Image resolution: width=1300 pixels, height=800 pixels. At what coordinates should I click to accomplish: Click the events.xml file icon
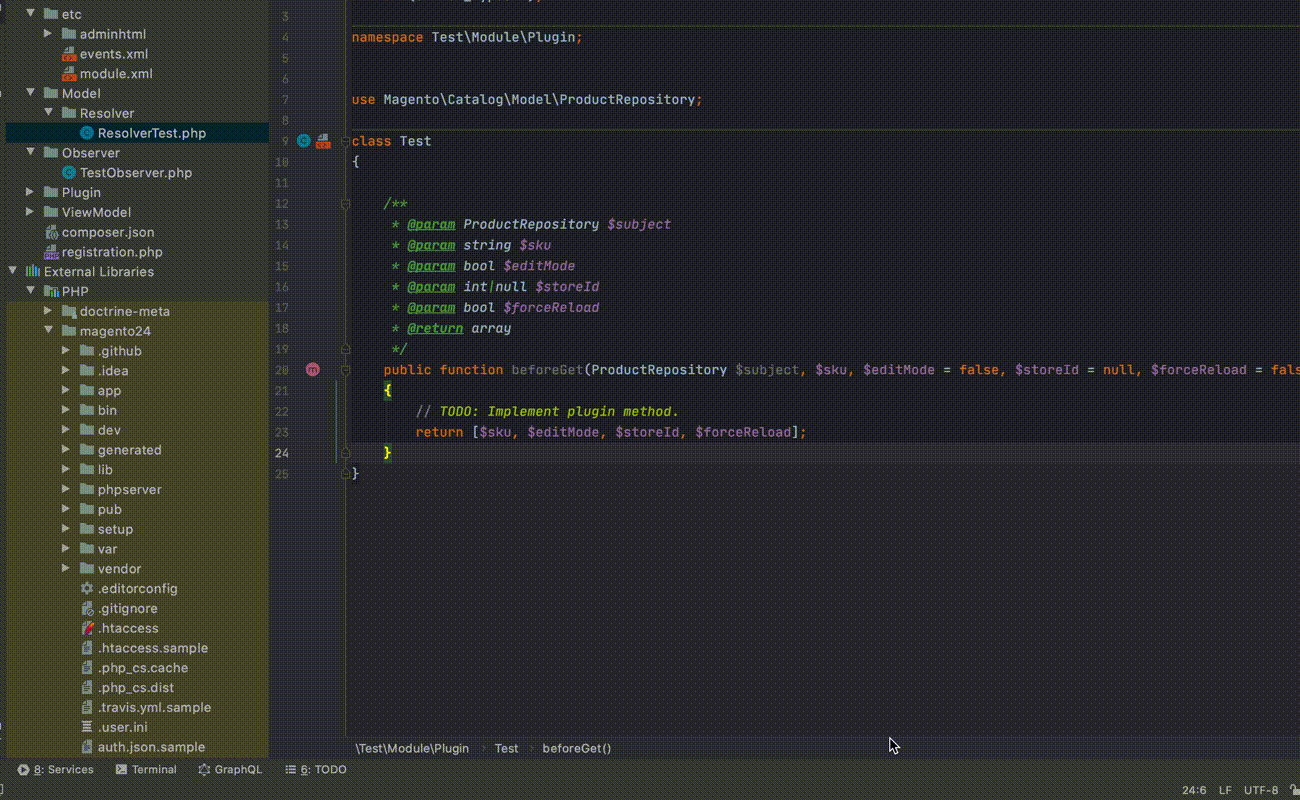click(x=69, y=54)
